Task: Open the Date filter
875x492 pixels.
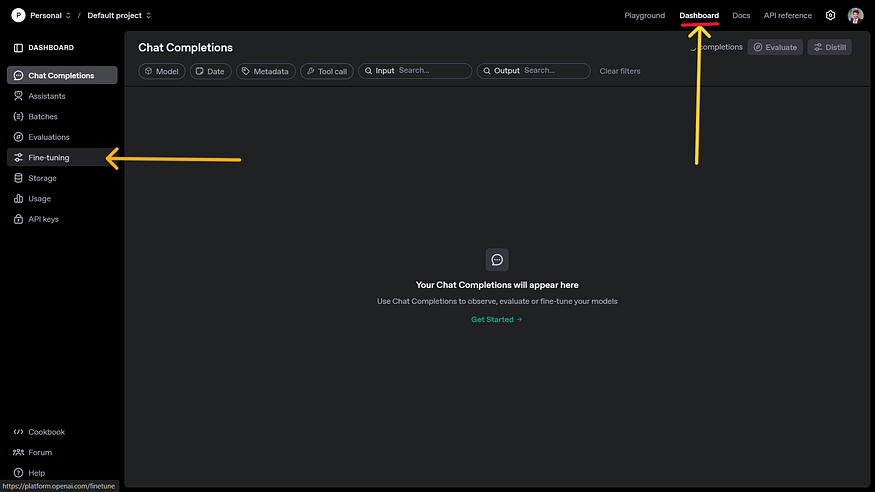Action: coord(210,71)
